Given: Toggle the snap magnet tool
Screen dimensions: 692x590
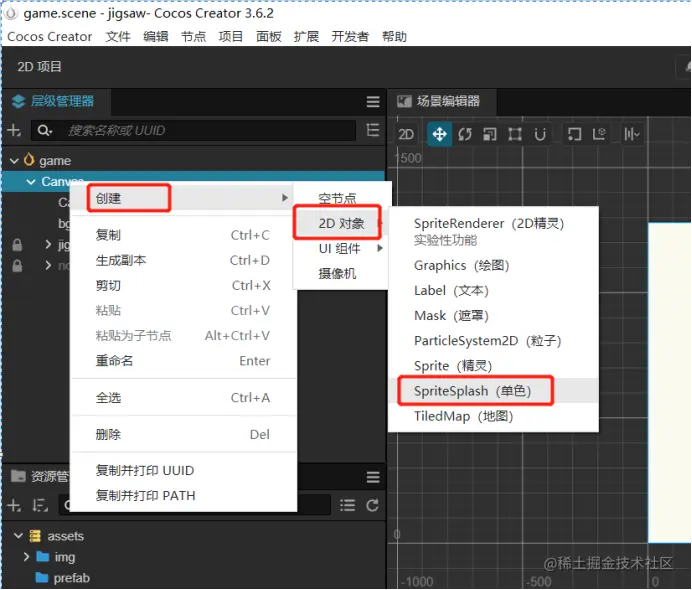Looking at the screenshot, I should pos(540,134).
